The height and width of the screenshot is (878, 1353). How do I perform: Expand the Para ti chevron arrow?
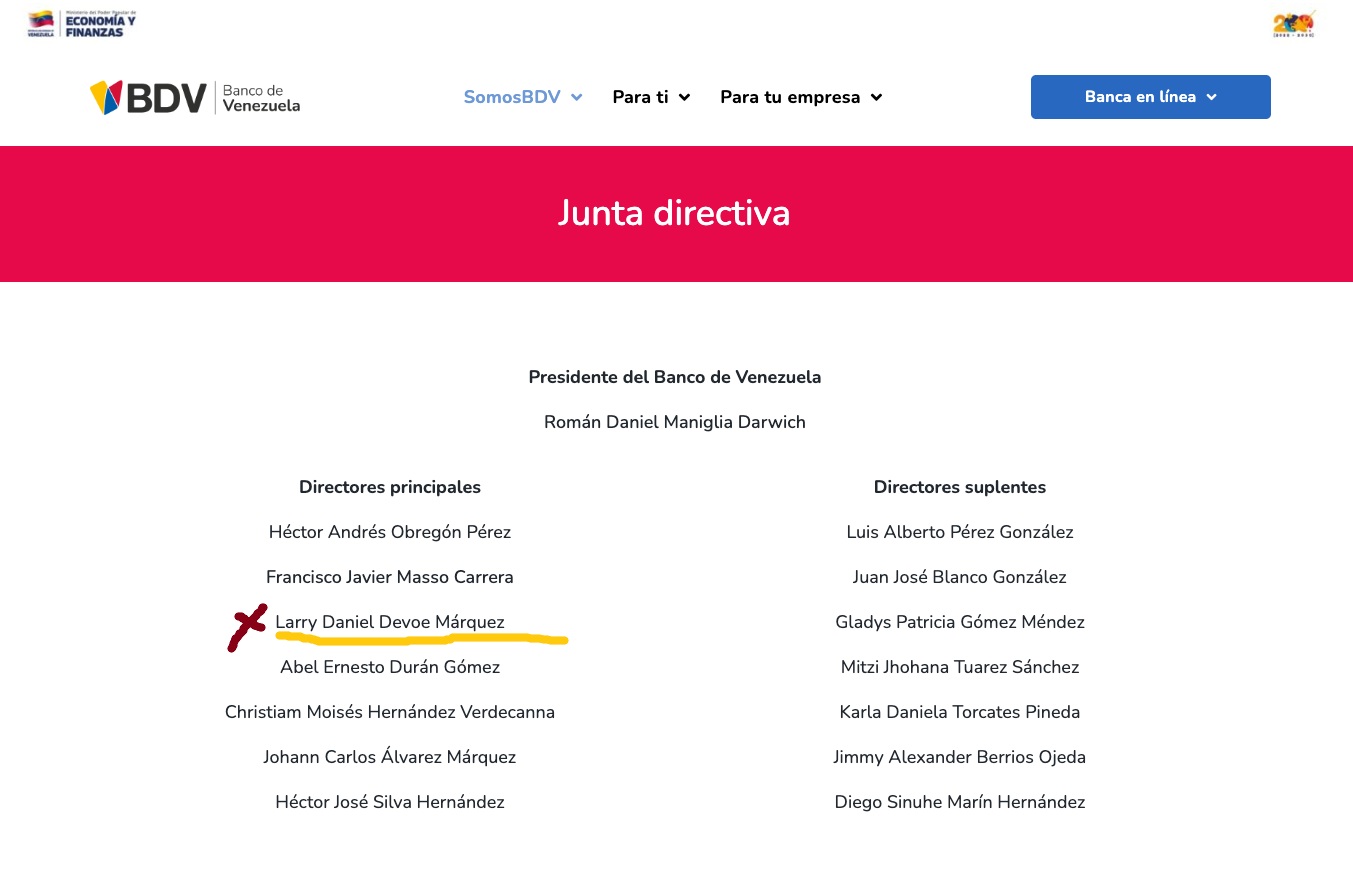684,98
